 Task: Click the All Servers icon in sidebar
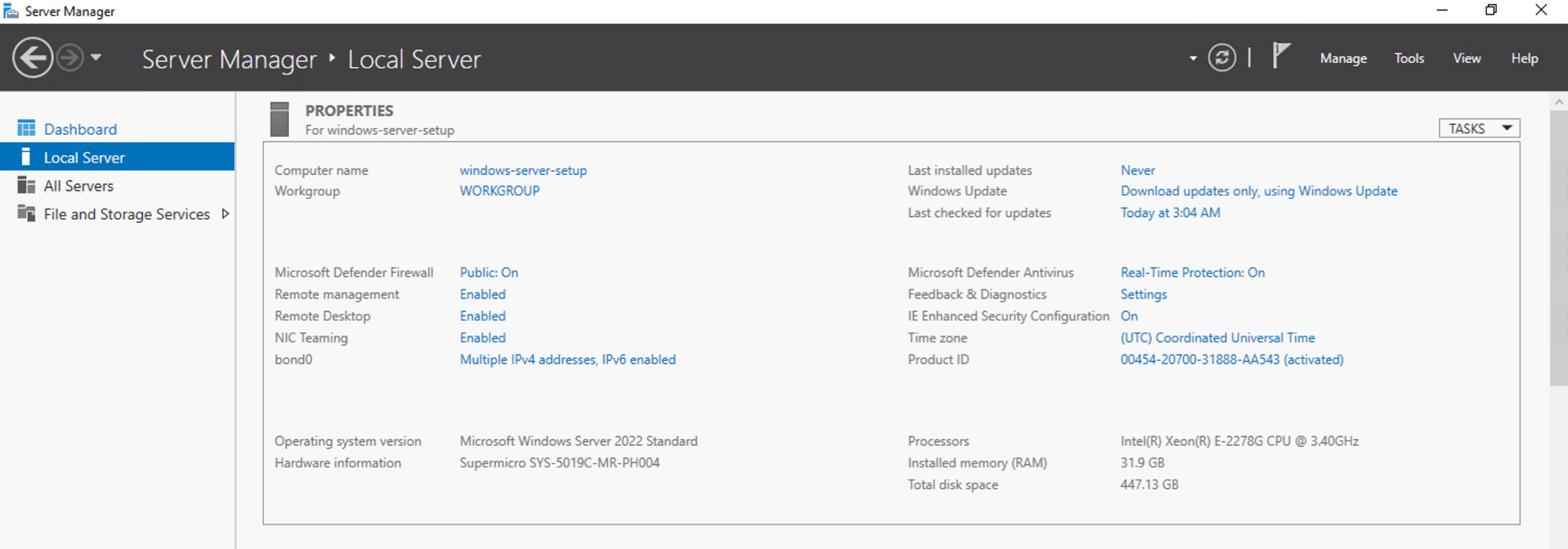tap(26, 185)
